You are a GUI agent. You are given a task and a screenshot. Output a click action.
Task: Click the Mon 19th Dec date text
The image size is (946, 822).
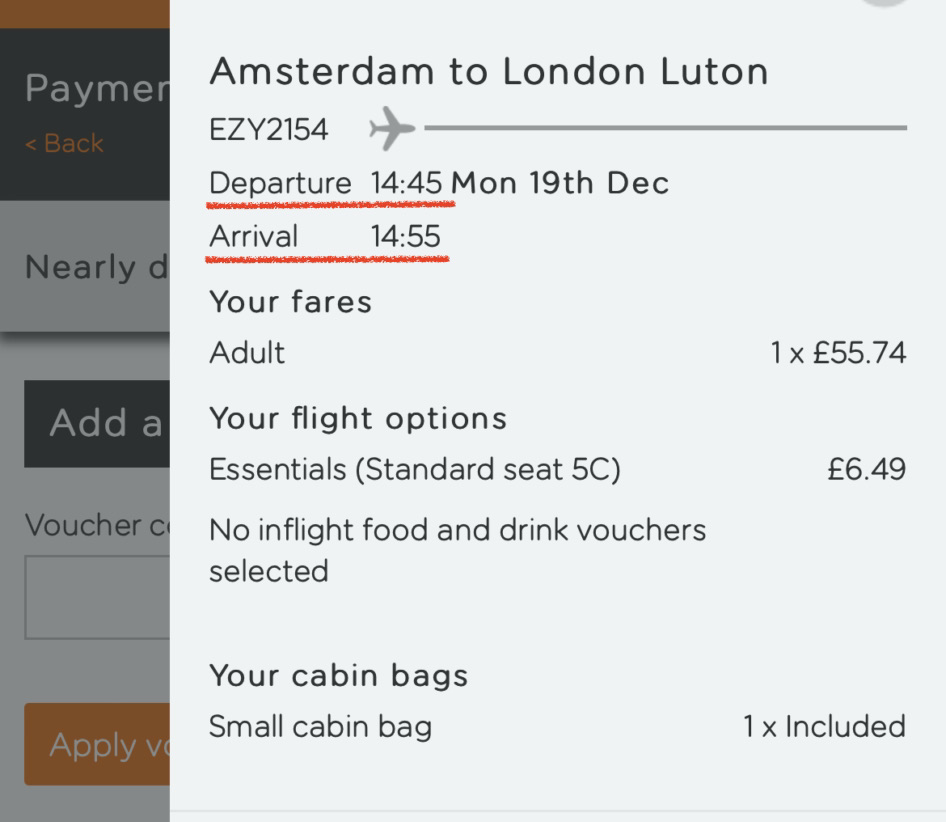point(560,183)
